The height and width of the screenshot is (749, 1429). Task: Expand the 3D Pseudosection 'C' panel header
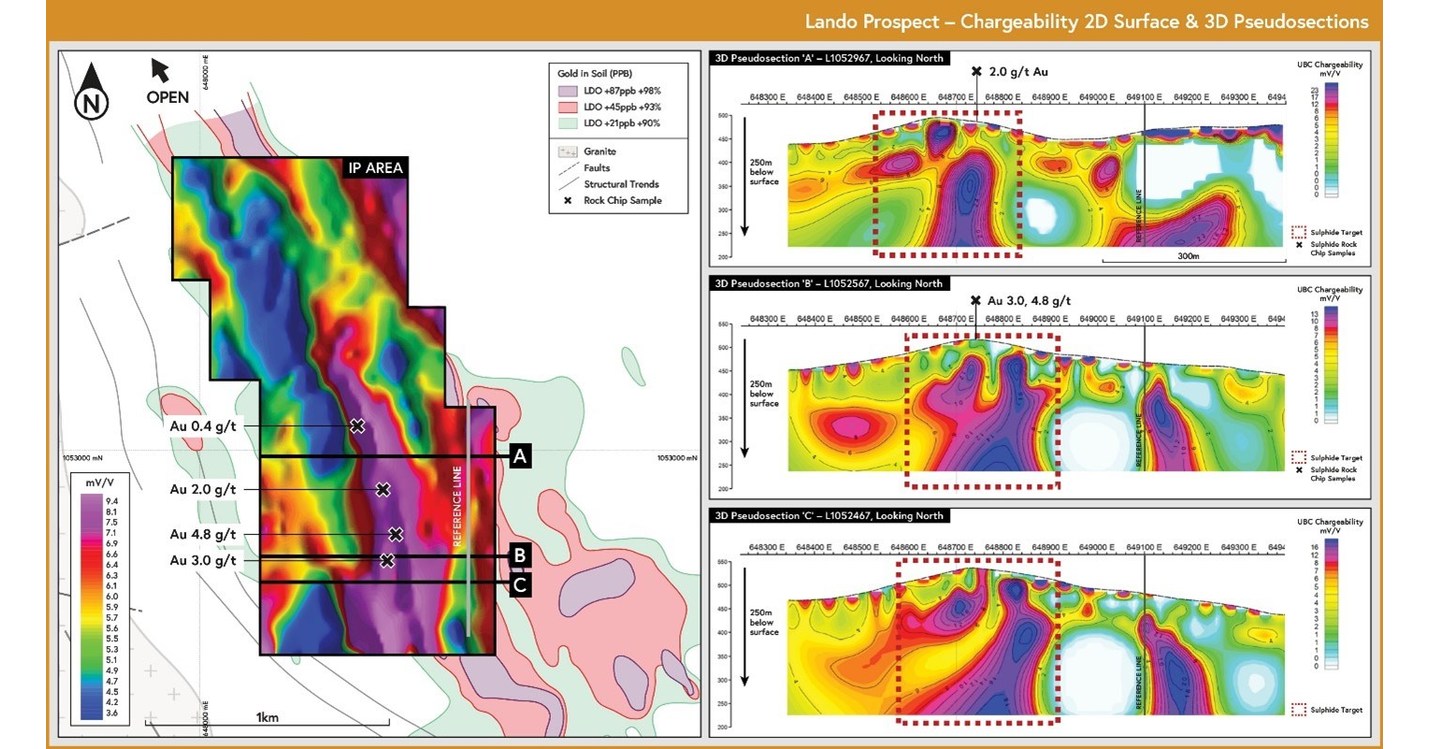pos(827,515)
